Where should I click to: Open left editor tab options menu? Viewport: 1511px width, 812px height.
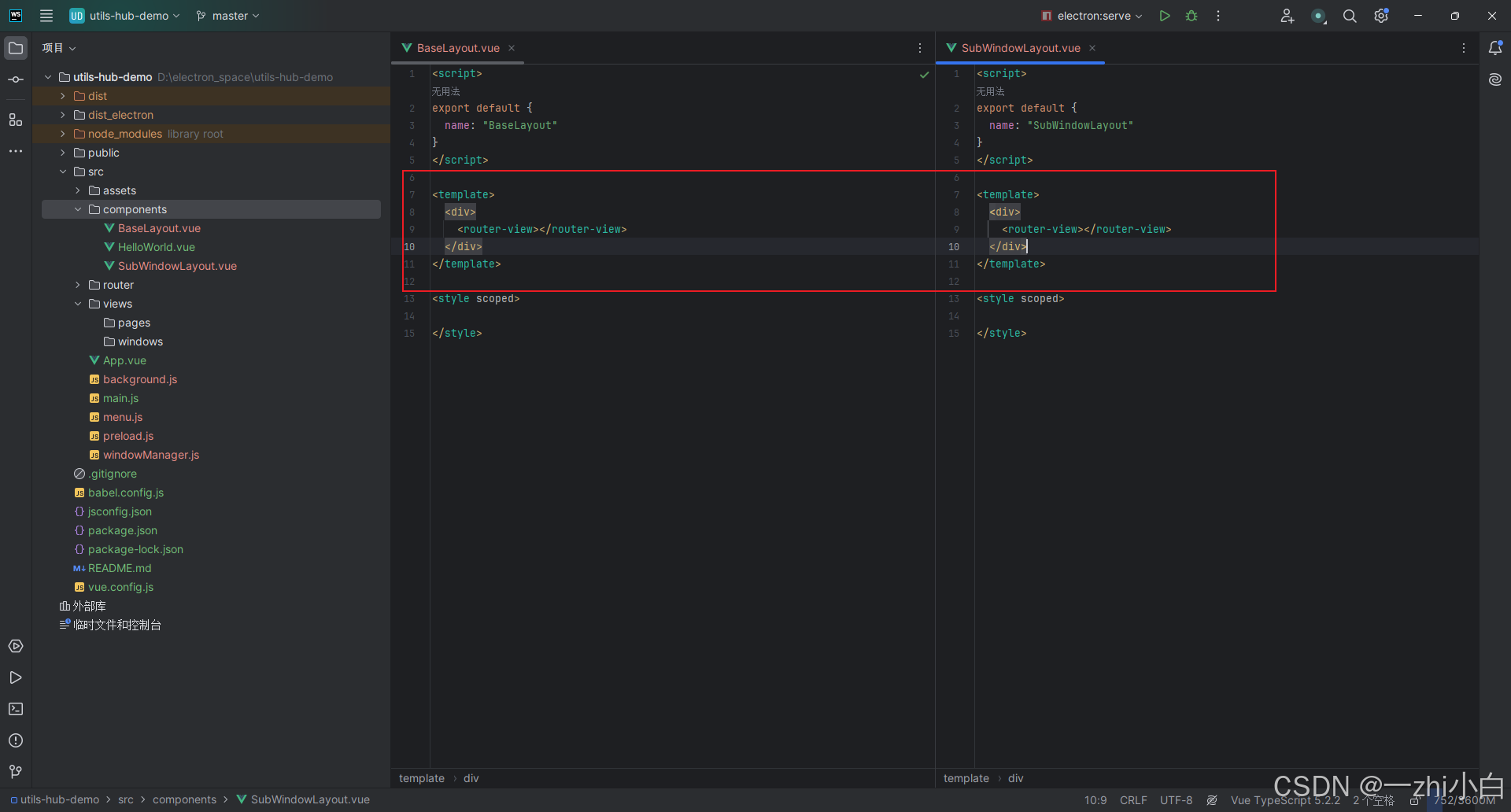click(x=920, y=48)
